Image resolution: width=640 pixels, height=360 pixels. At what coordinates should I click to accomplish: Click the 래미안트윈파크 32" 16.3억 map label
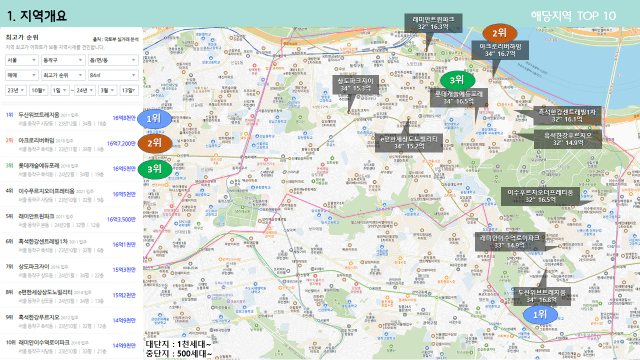tap(433, 23)
